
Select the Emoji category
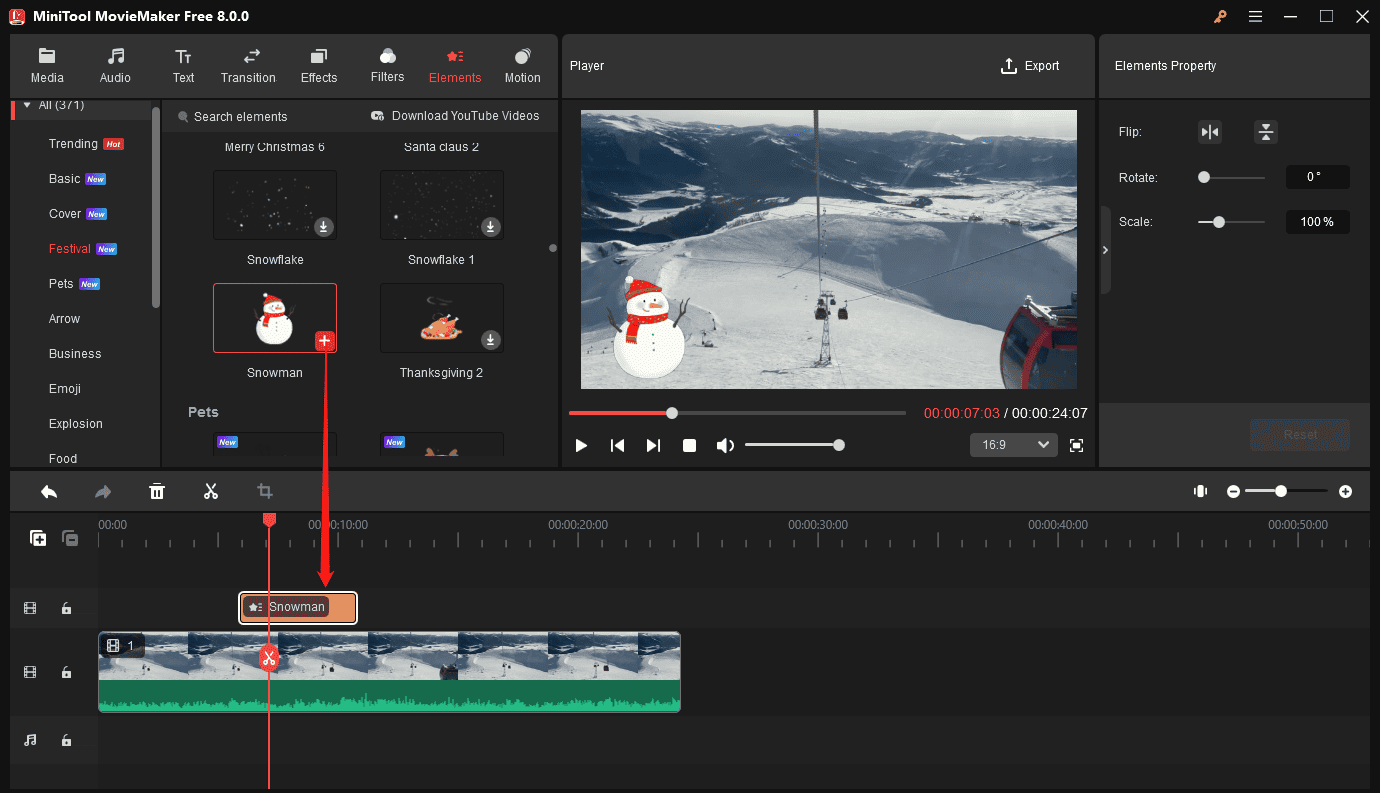tap(65, 389)
